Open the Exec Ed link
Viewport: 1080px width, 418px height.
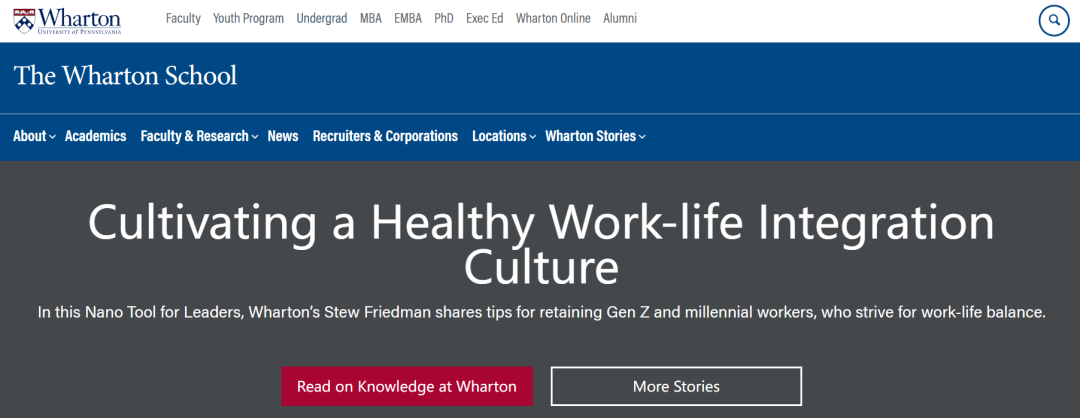point(484,19)
